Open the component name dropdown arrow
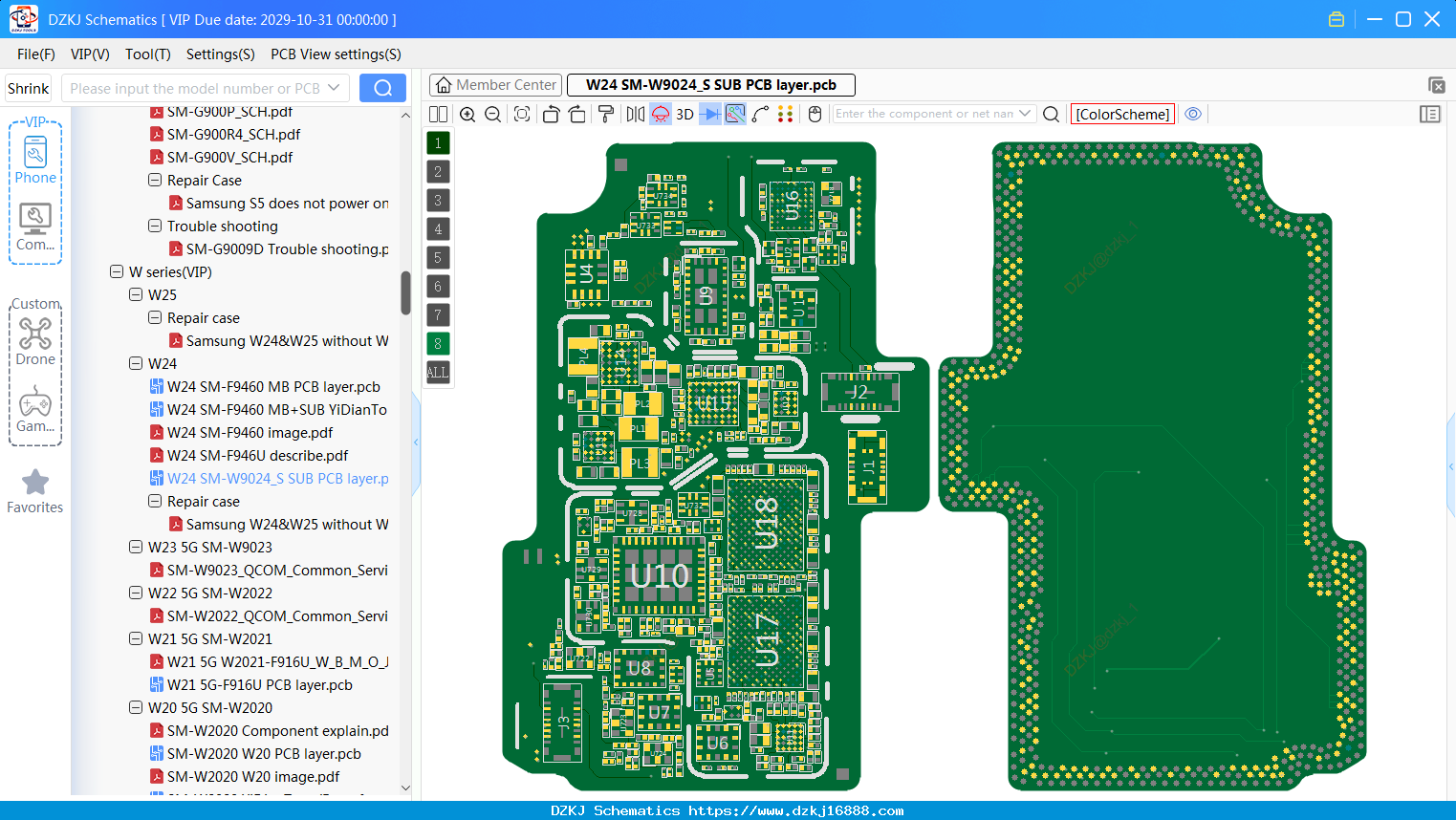The image size is (1456, 820). pos(1025,114)
